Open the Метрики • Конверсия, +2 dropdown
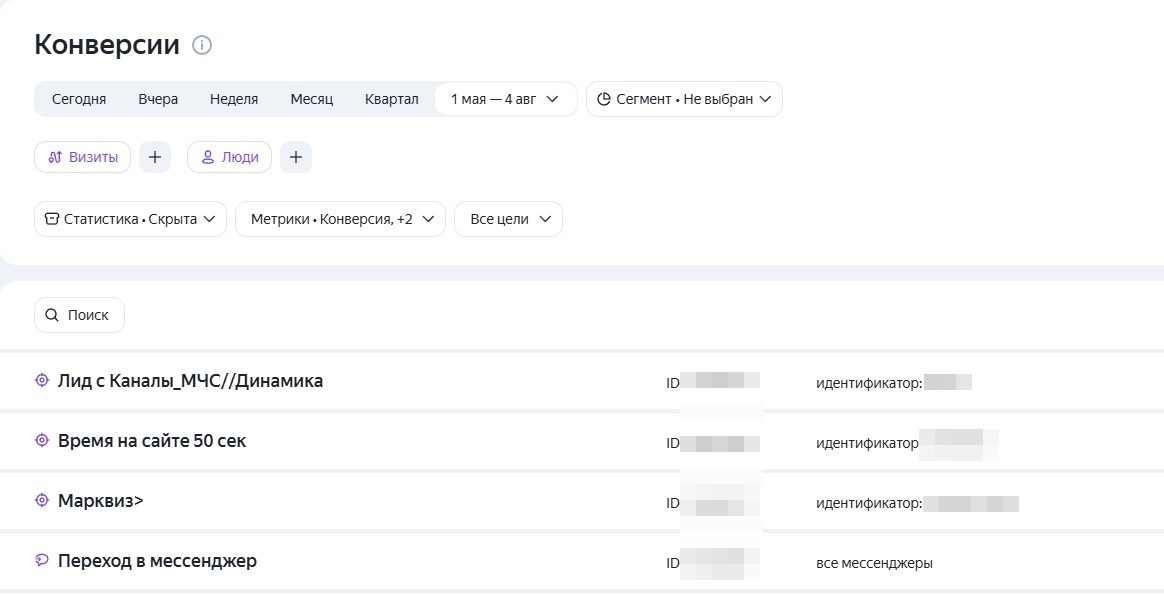Viewport: 1164px width, 594px height. [341, 219]
